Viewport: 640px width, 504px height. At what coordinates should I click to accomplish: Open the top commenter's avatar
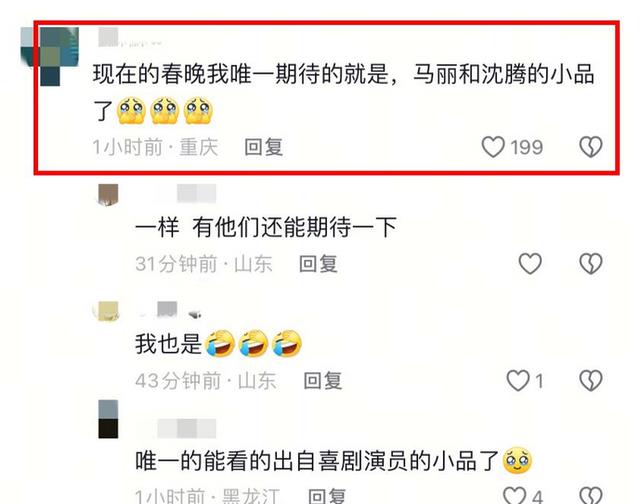coord(50,56)
